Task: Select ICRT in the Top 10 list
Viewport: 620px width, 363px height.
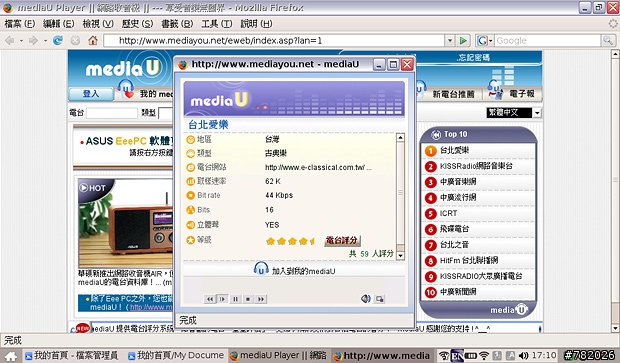Action: click(x=448, y=213)
